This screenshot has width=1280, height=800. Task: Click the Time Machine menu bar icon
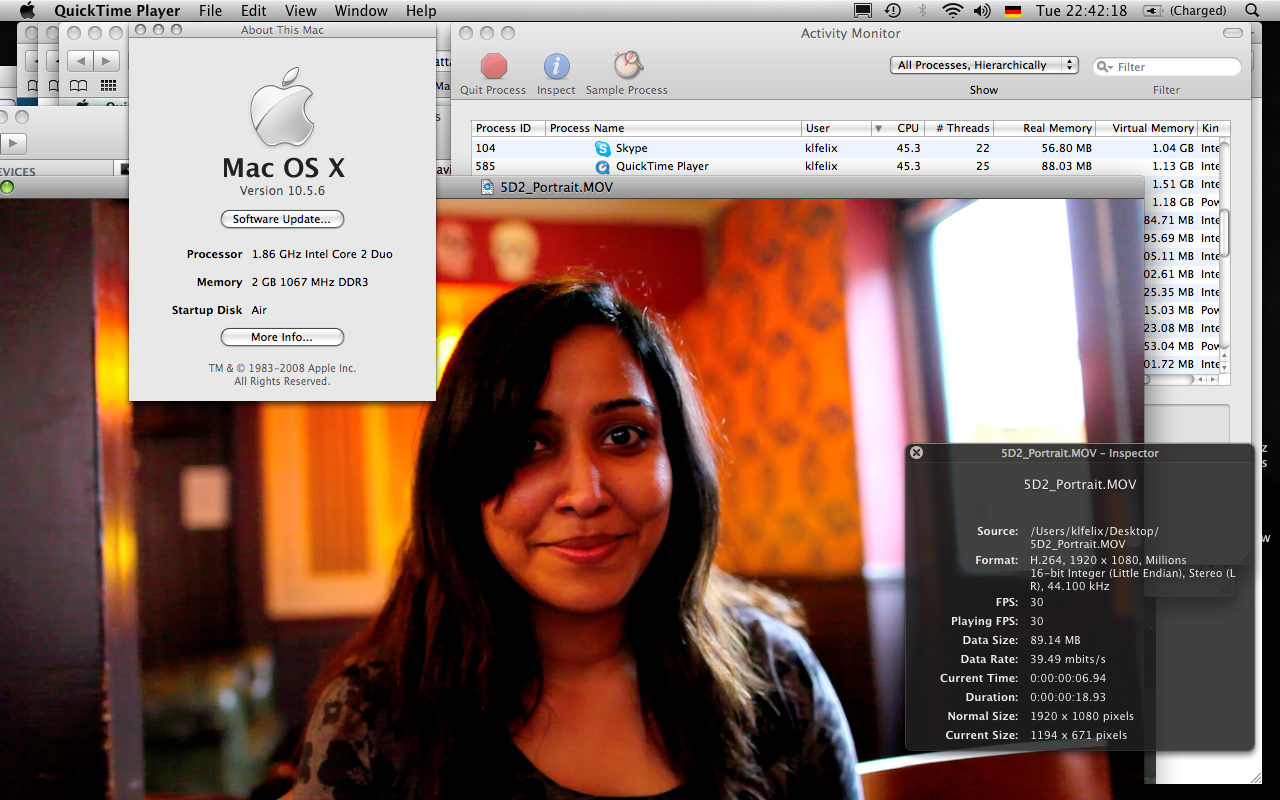coord(892,11)
